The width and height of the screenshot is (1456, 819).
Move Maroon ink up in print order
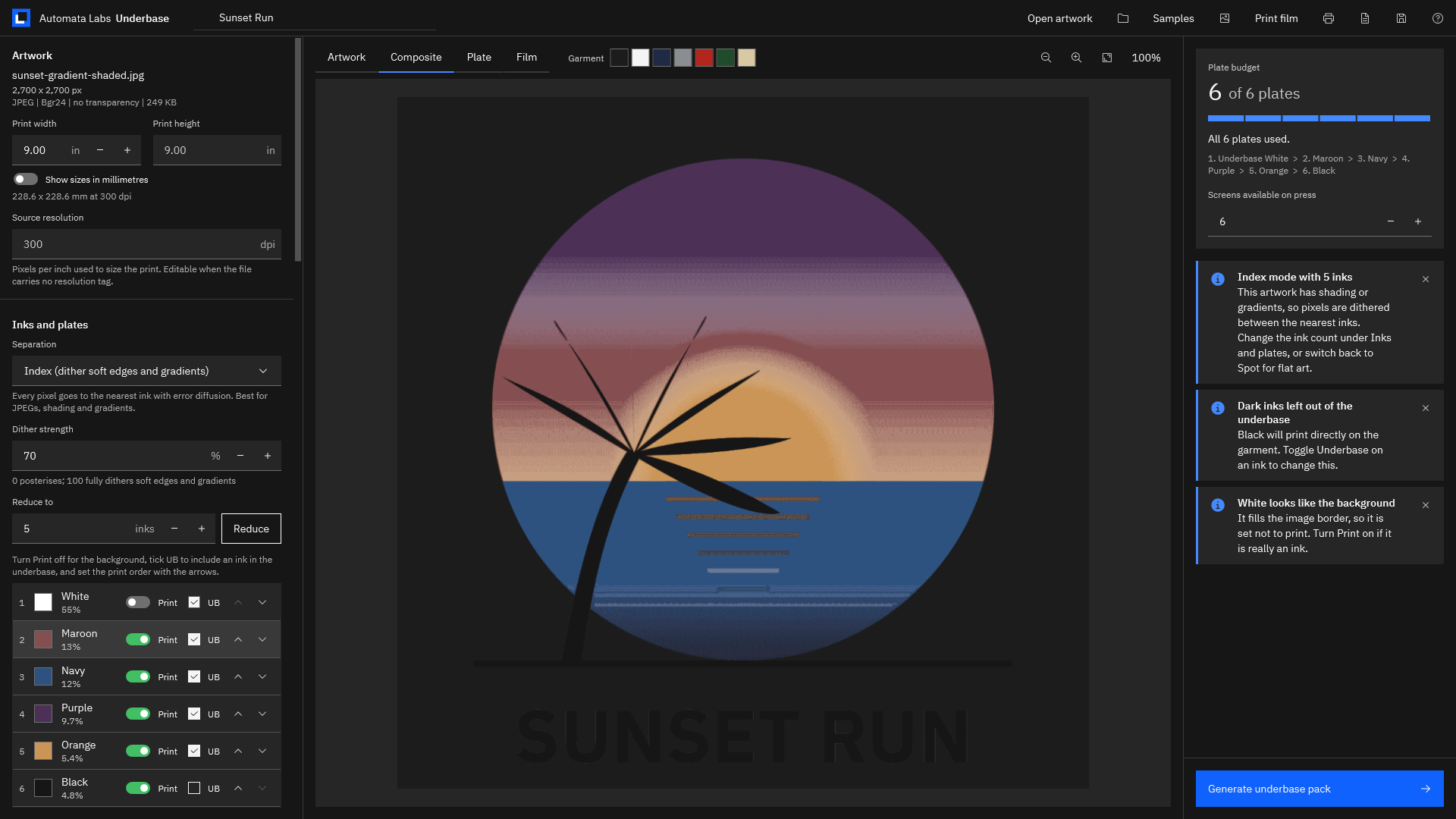238,639
